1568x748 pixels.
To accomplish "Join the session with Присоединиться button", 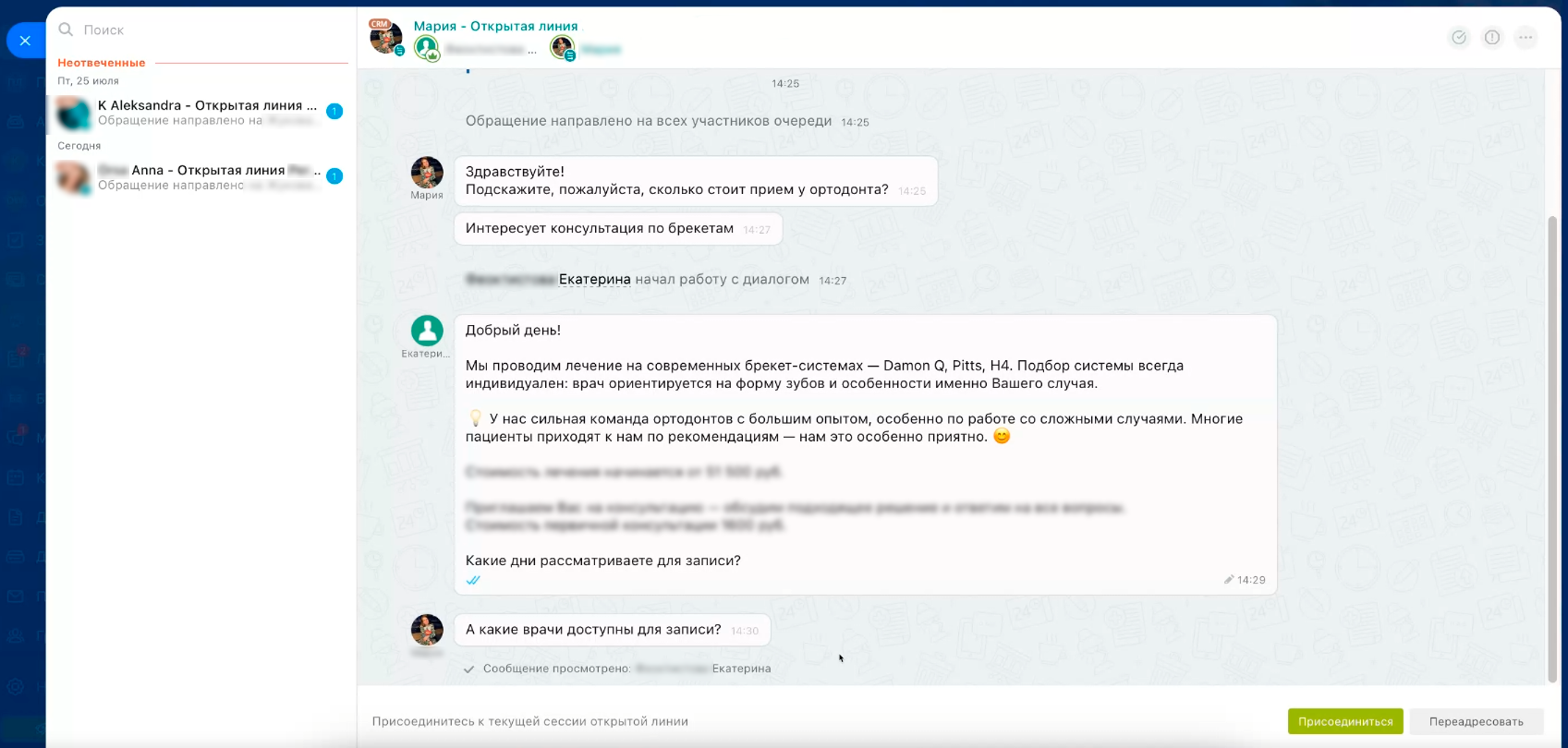I will (1345, 721).
